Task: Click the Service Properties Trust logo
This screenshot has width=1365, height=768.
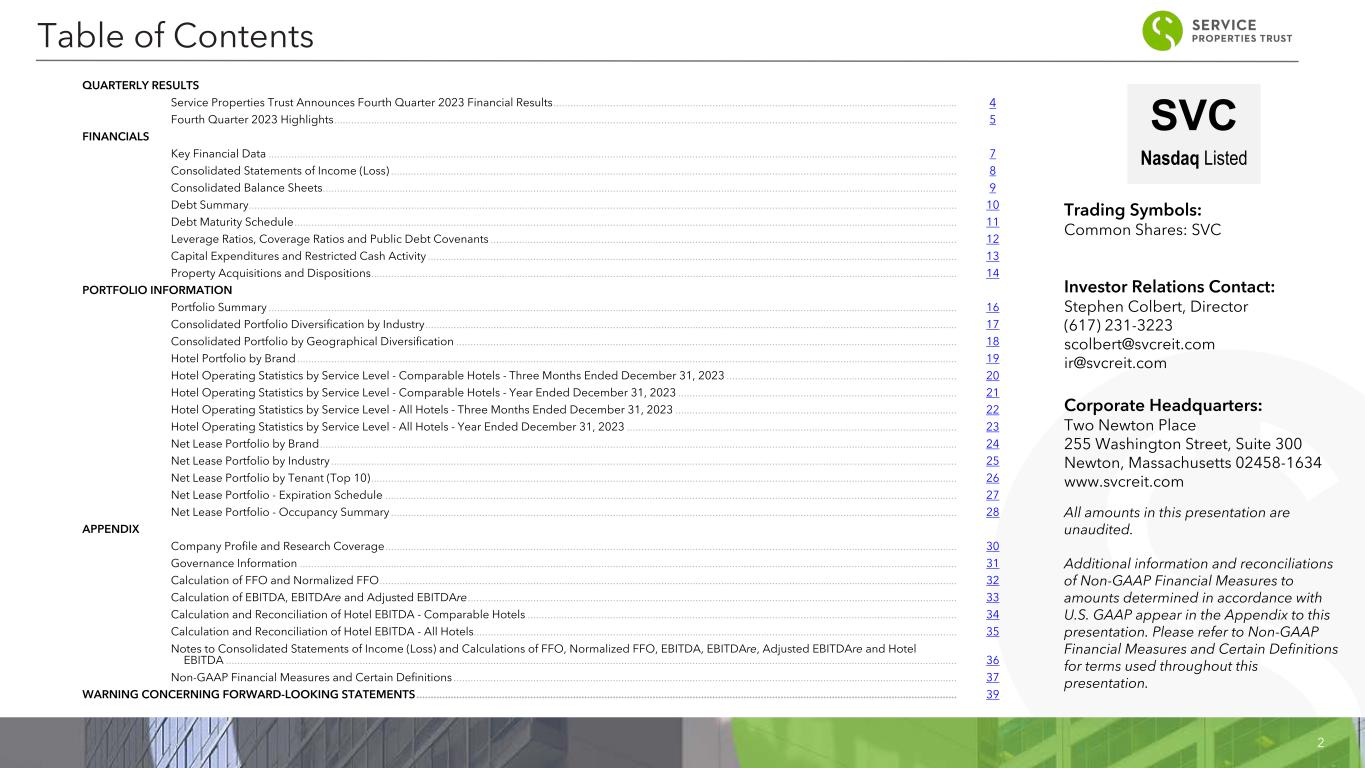Action: tap(1217, 31)
